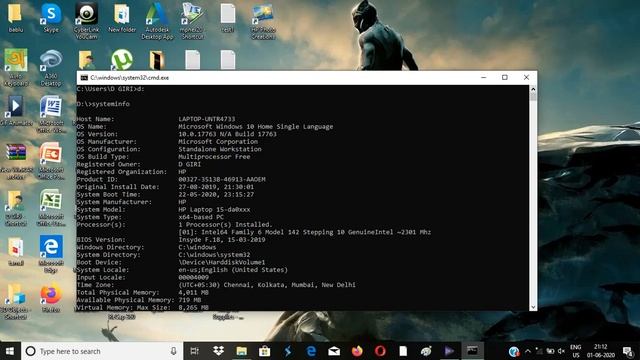Click the x64-based PC system type
This screenshot has height=360, width=640.
tap(201, 217)
